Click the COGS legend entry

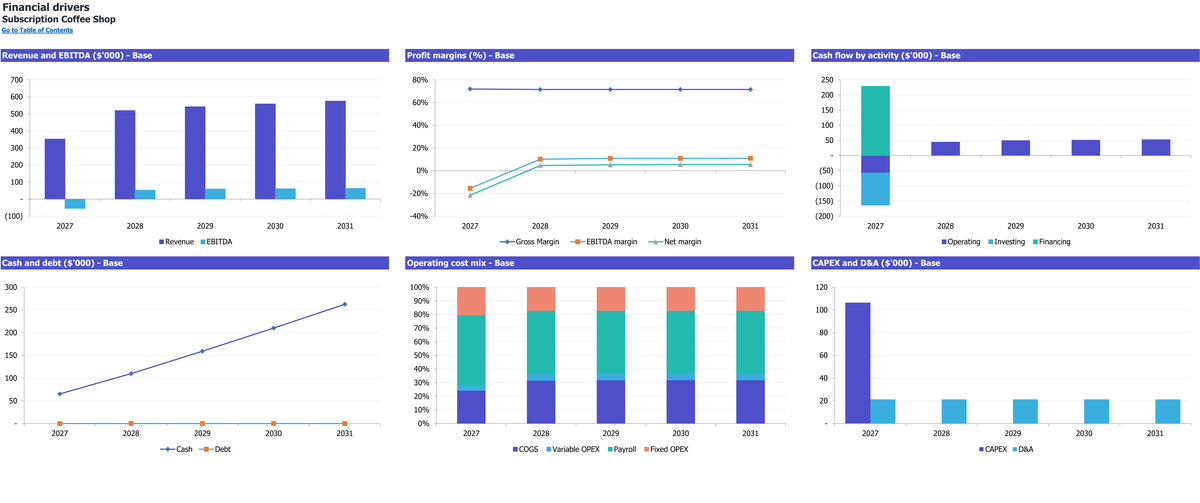[x=527, y=450]
